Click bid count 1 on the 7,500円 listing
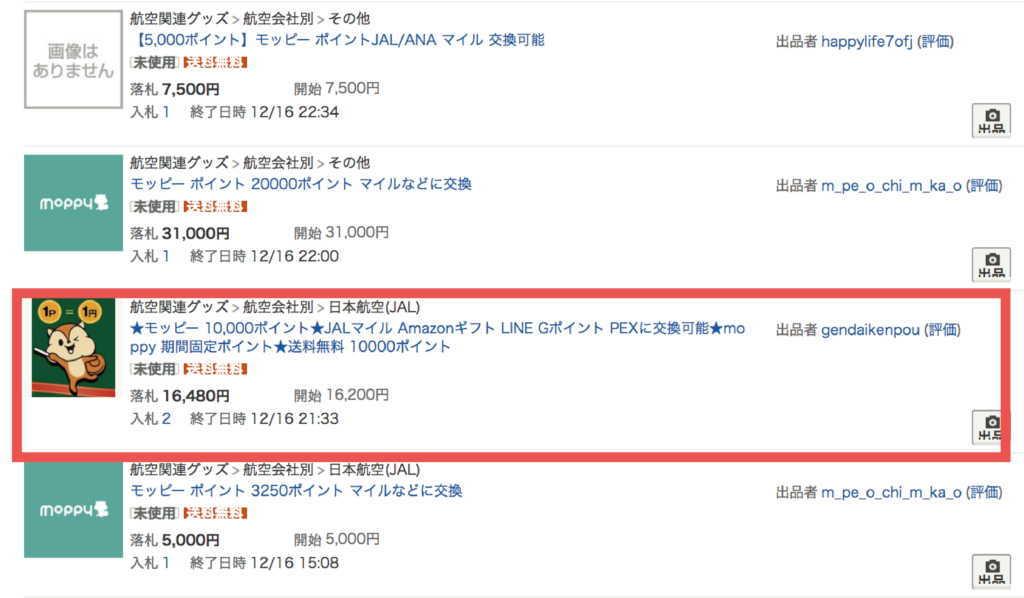The width and height of the screenshot is (1024, 598). coord(166,112)
